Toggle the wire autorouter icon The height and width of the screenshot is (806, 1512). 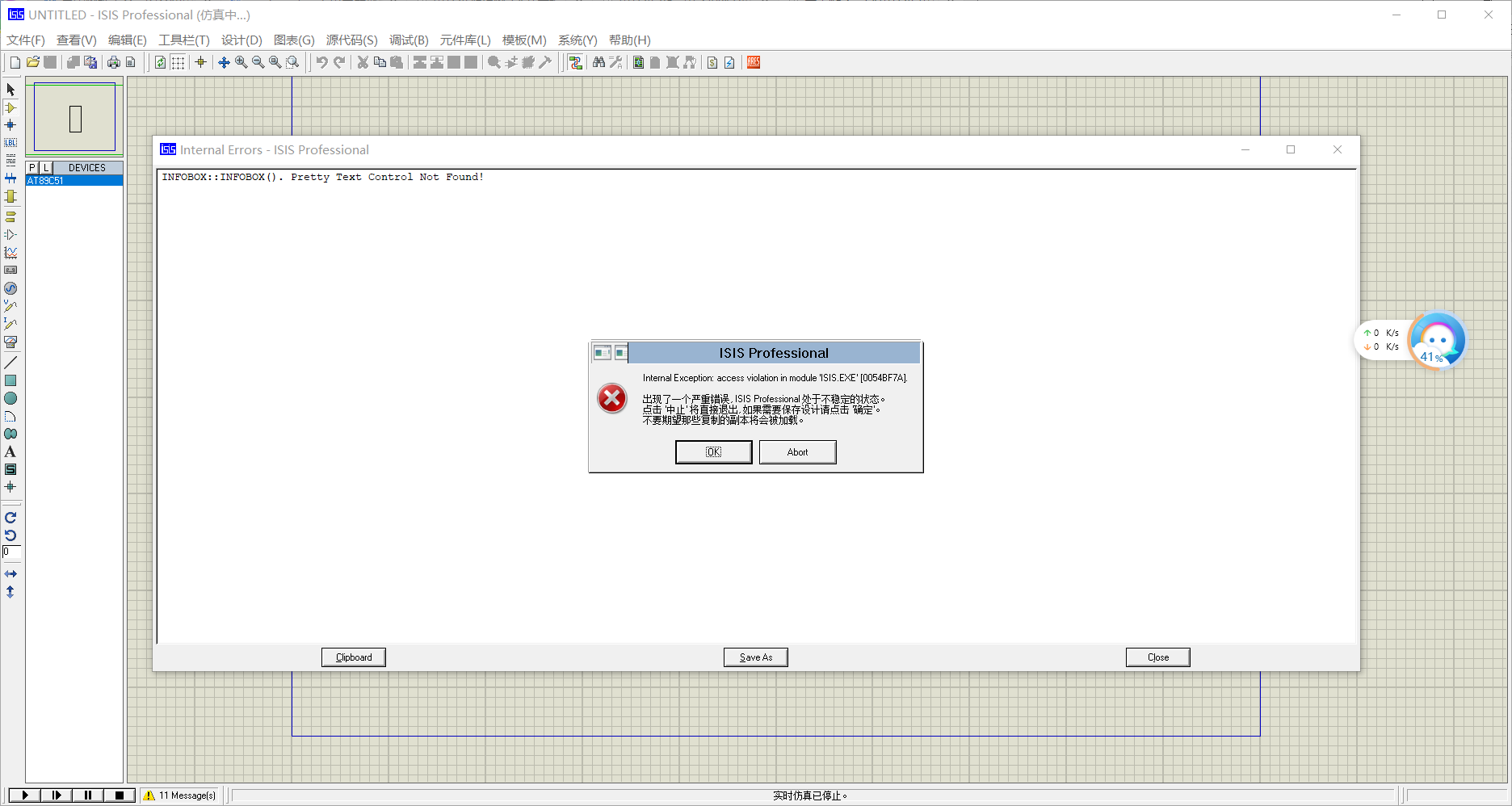click(576, 62)
